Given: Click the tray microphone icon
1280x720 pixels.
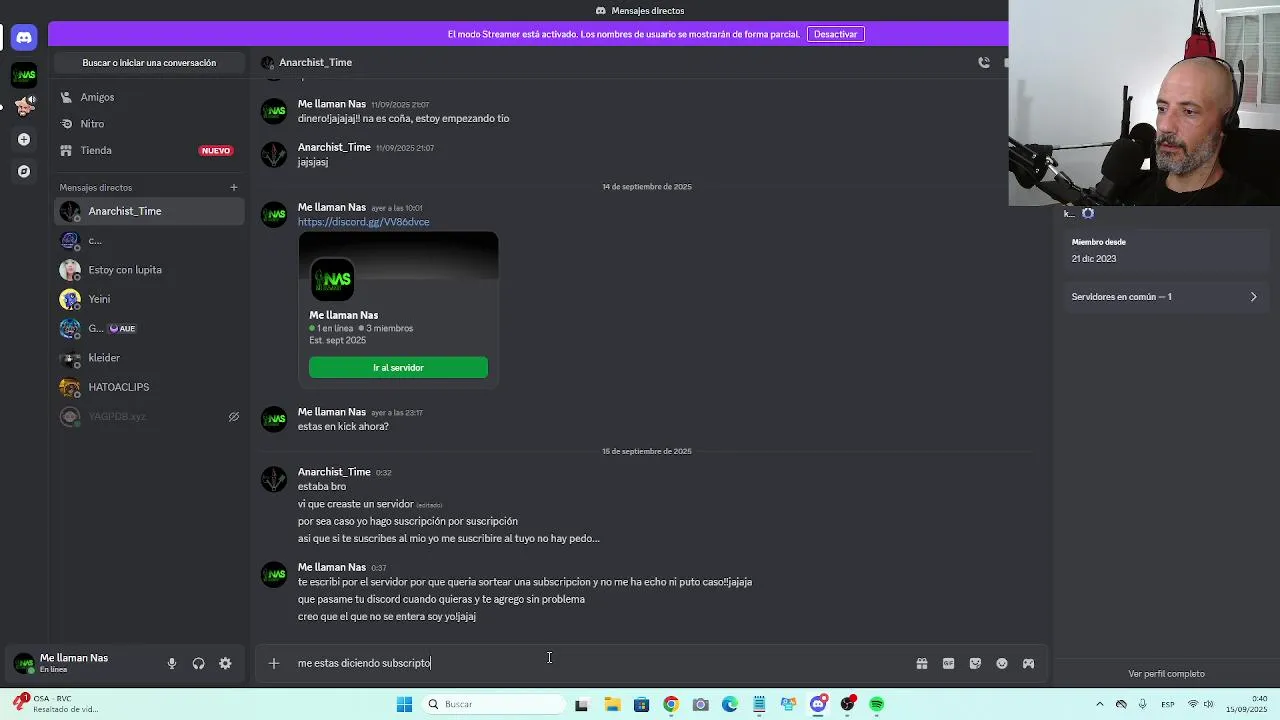Looking at the screenshot, I should click(x=1142, y=704).
